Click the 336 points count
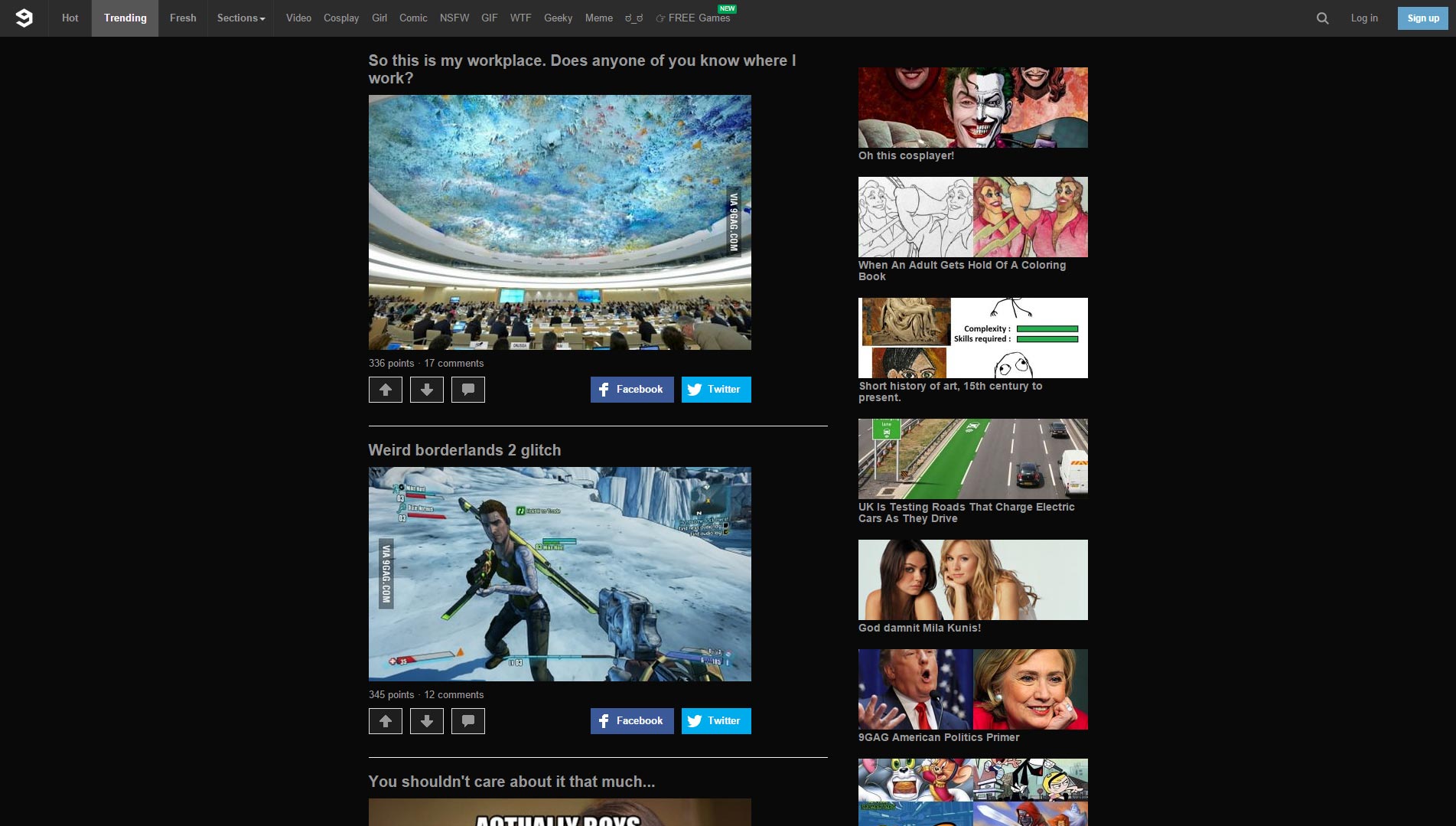Viewport: 1456px width, 826px height. coord(391,364)
